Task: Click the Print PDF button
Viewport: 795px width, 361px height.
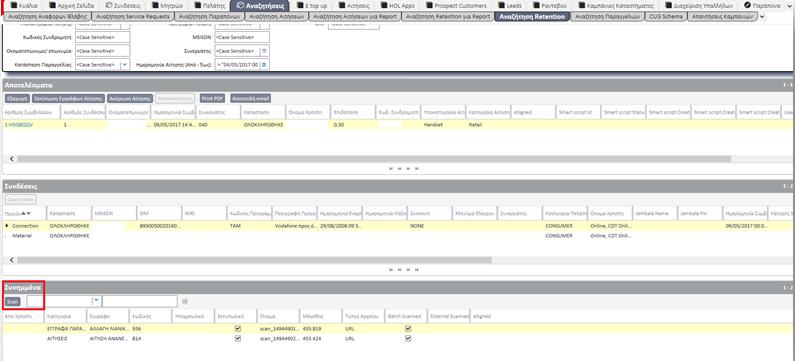Action: coord(212,98)
